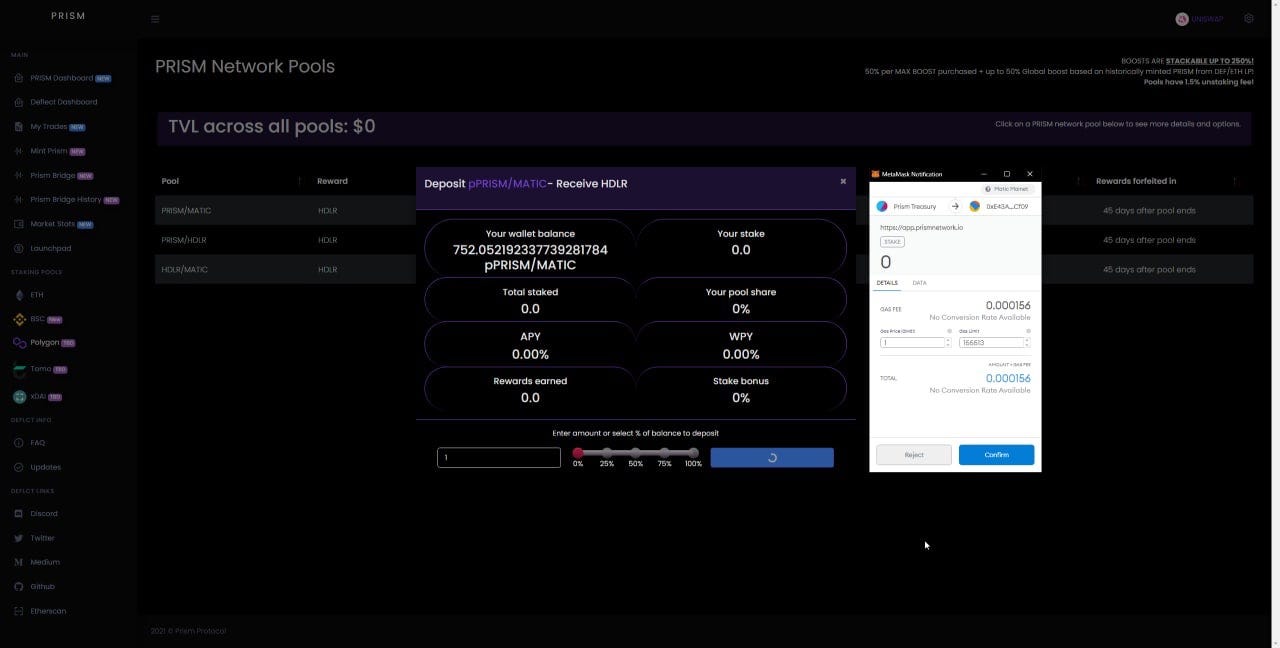
Task: Set the deposit slider to 25%
Action: 607,453
